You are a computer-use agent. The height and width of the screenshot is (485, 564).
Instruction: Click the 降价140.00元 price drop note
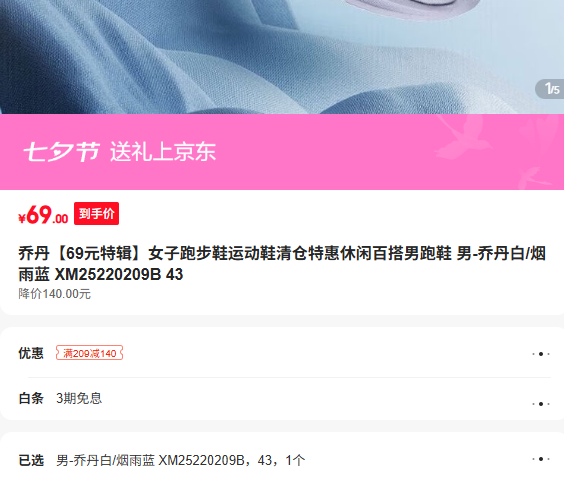tap(54, 294)
